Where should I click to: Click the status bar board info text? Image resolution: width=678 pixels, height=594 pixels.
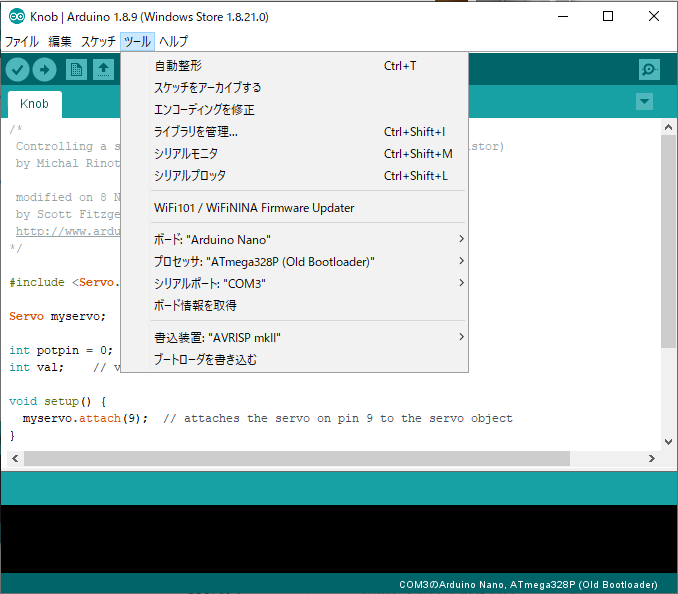pos(528,584)
